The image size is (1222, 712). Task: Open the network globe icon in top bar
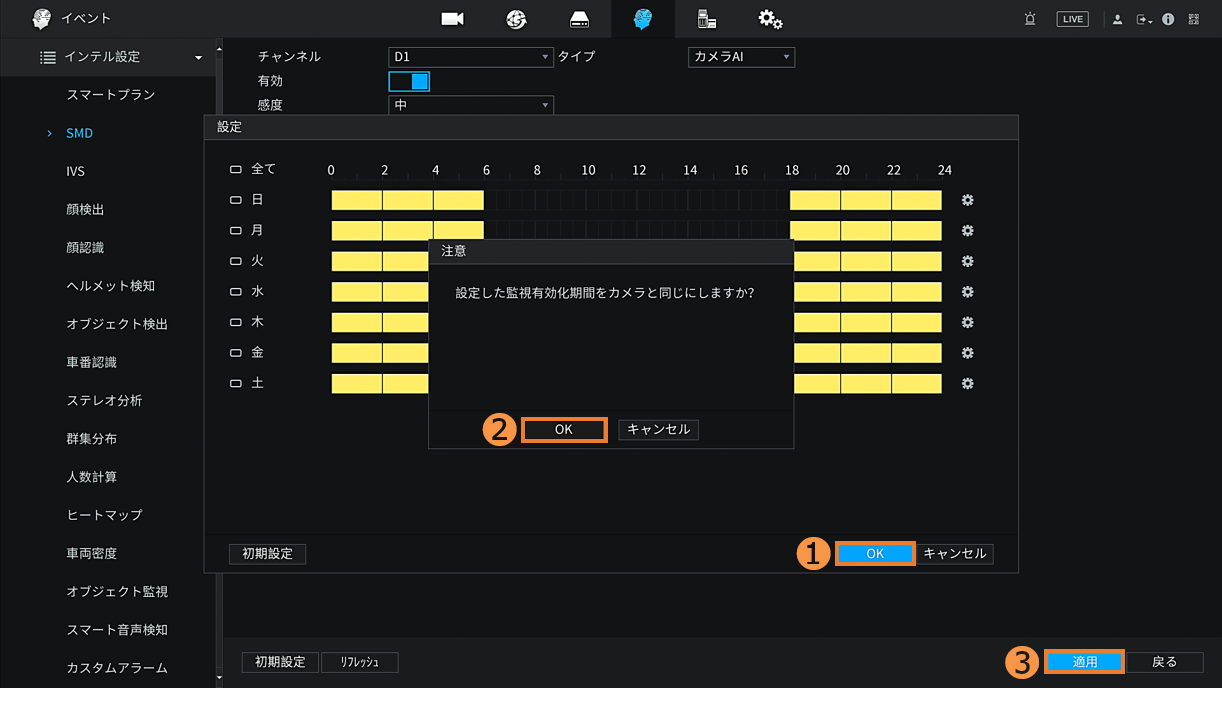(x=516, y=19)
